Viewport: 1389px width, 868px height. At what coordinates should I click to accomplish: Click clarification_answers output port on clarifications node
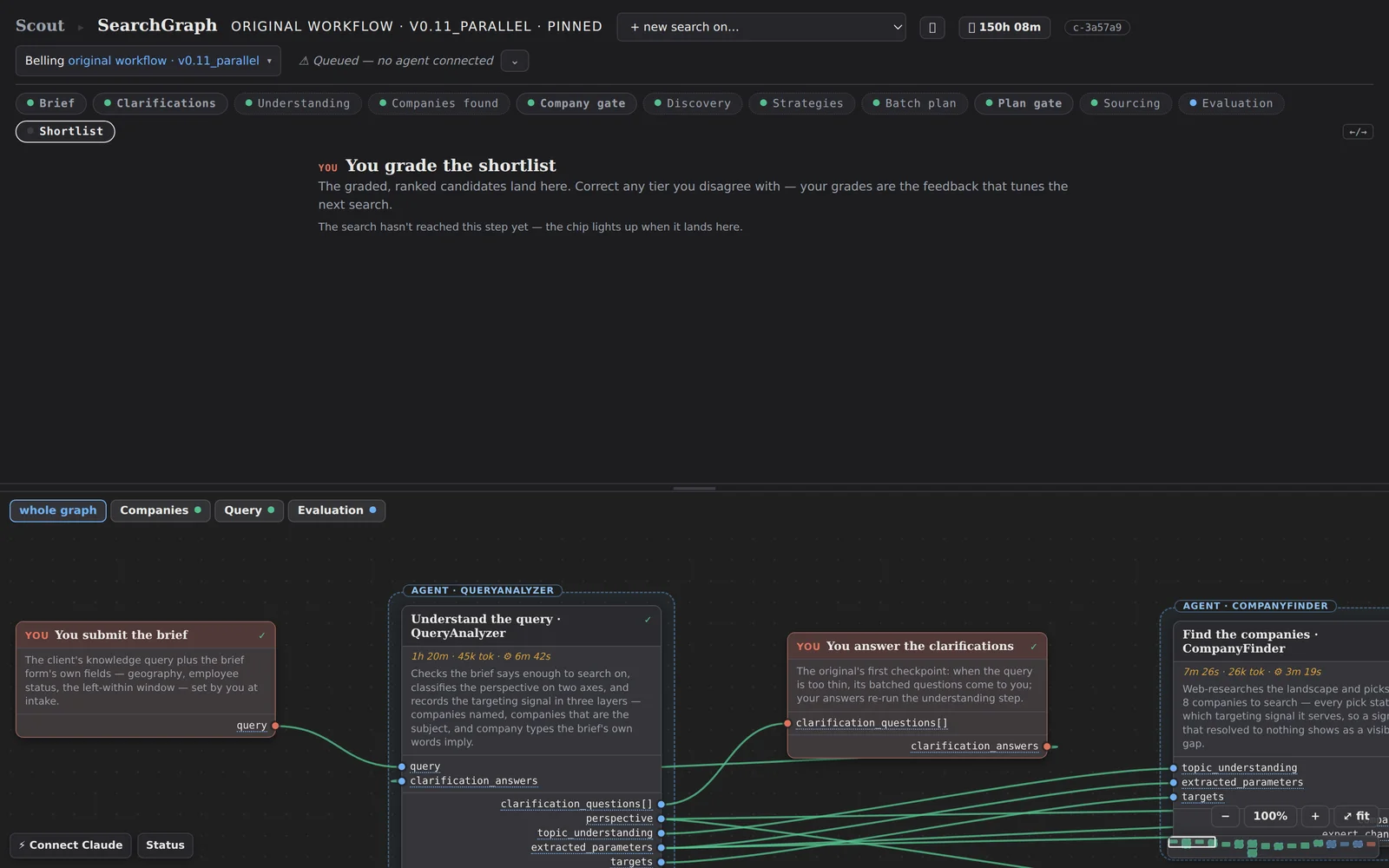coord(1047,746)
